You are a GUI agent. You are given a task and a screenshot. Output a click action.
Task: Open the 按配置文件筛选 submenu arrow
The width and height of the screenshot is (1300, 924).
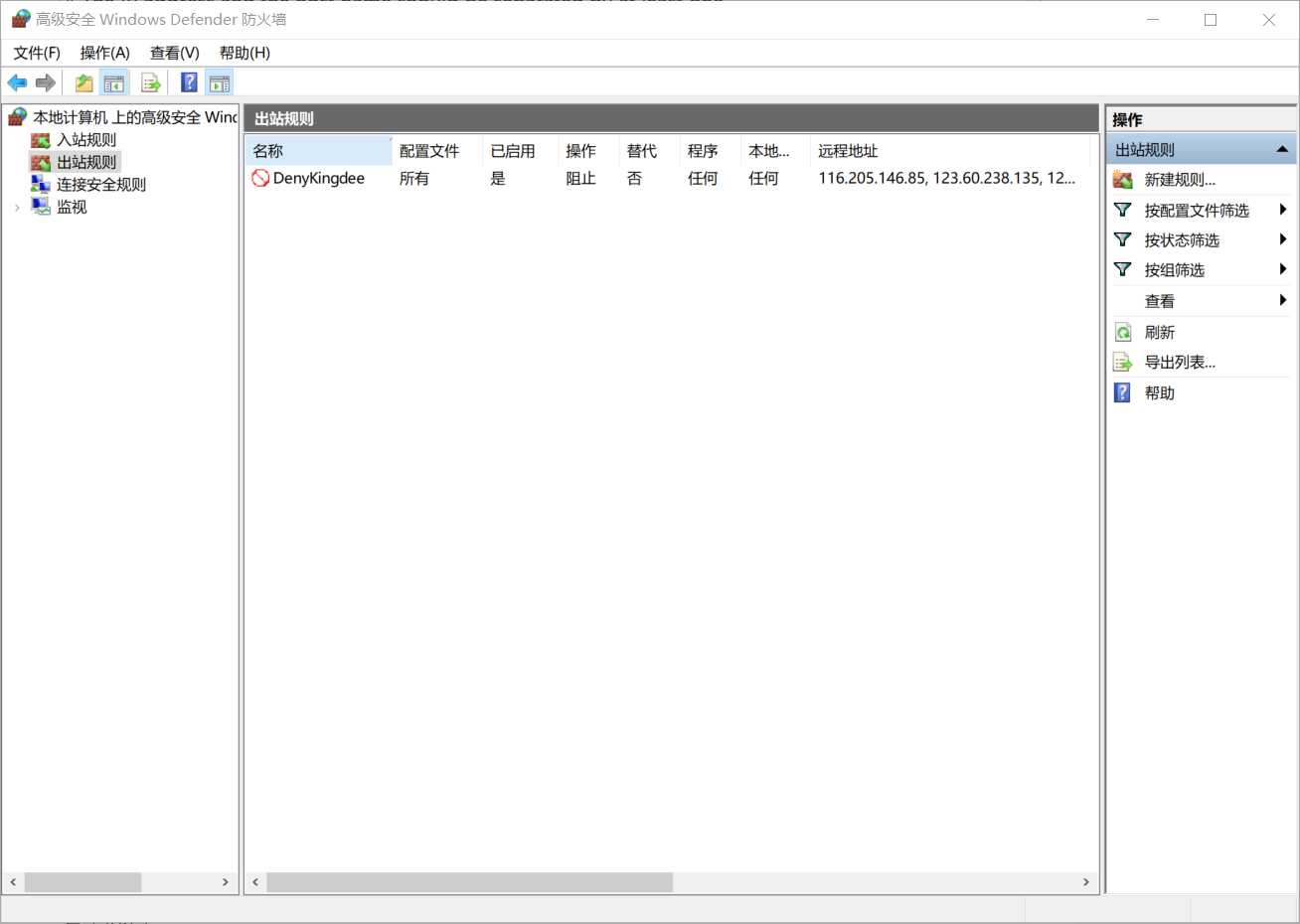[1283, 210]
